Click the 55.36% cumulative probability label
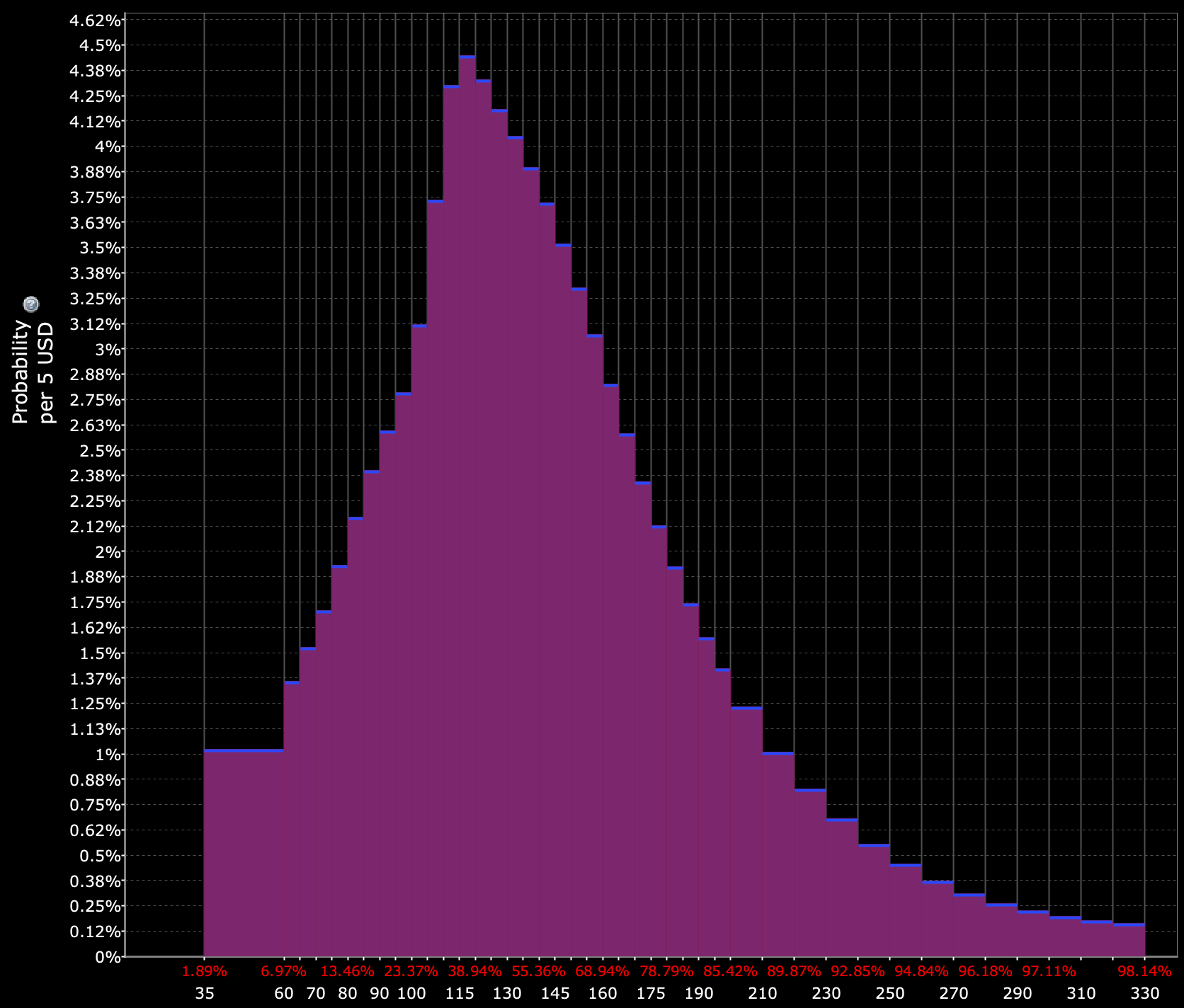The image size is (1184, 1008). pyautogui.click(x=538, y=972)
